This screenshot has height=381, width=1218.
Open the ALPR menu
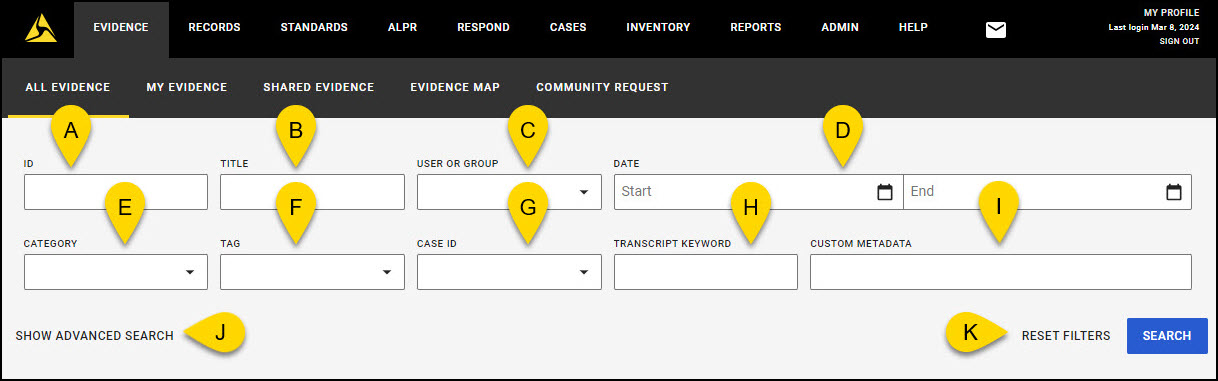coord(402,28)
